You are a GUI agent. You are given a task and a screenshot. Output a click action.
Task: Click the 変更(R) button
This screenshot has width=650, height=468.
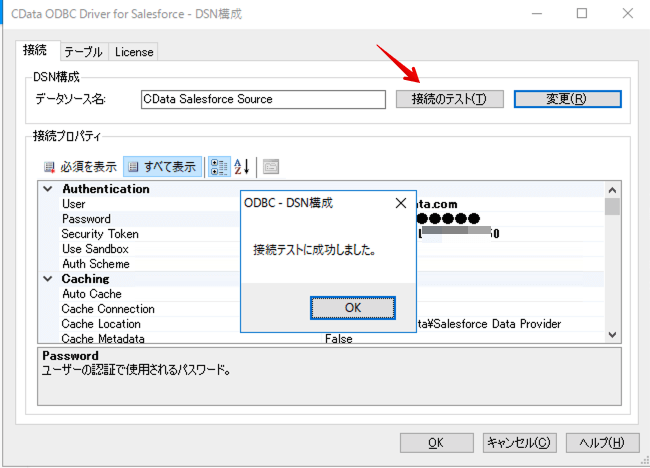pyautogui.click(x=568, y=99)
